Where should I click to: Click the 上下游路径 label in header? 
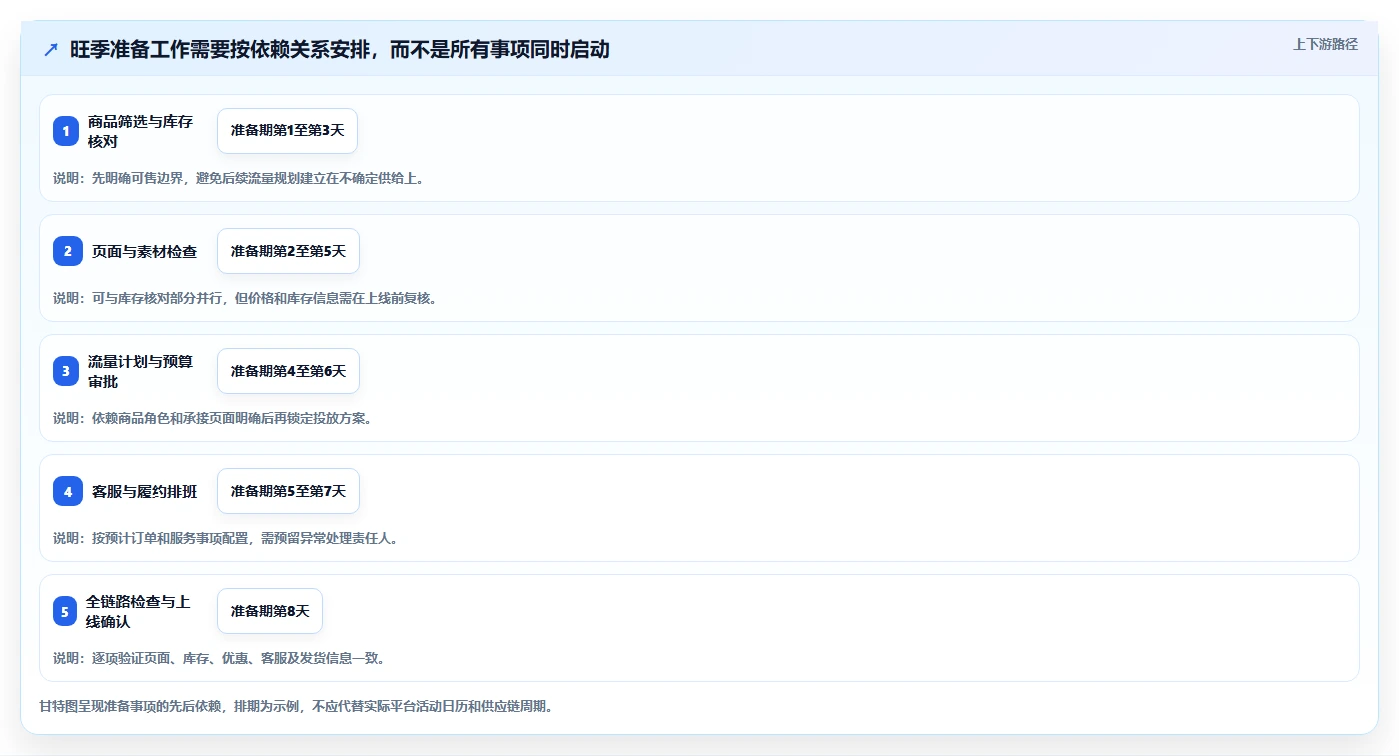coord(1325,44)
